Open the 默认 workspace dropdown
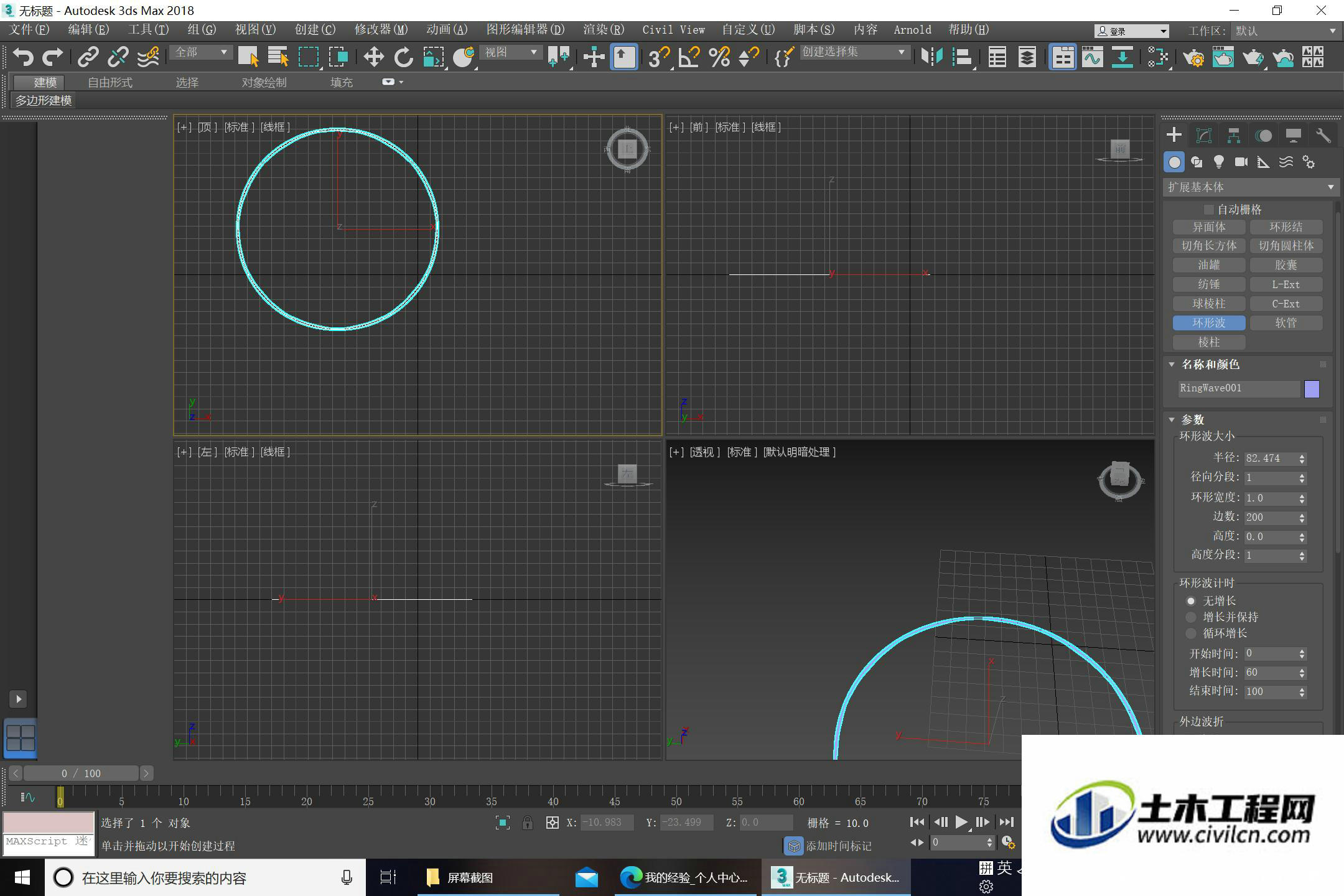This screenshot has height=896, width=1344. click(1286, 30)
